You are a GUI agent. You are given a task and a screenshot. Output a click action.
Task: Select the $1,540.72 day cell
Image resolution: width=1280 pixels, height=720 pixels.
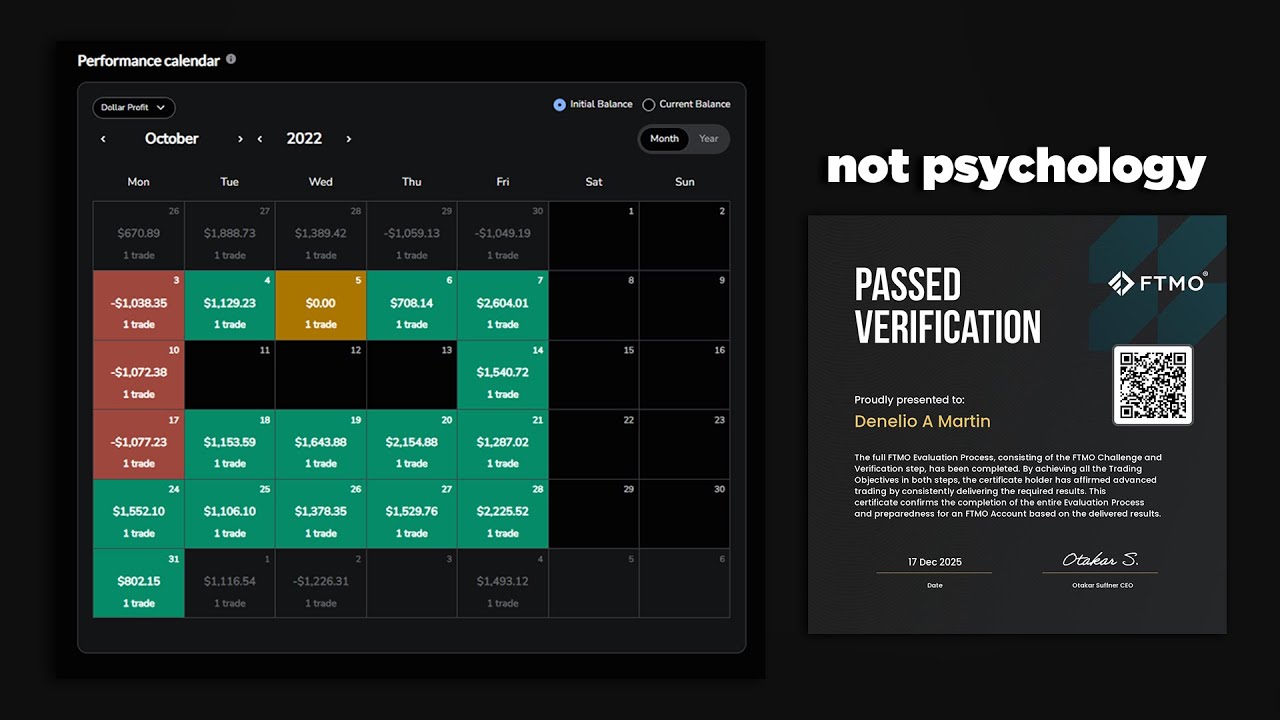pyautogui.click(x=503, y=375)
